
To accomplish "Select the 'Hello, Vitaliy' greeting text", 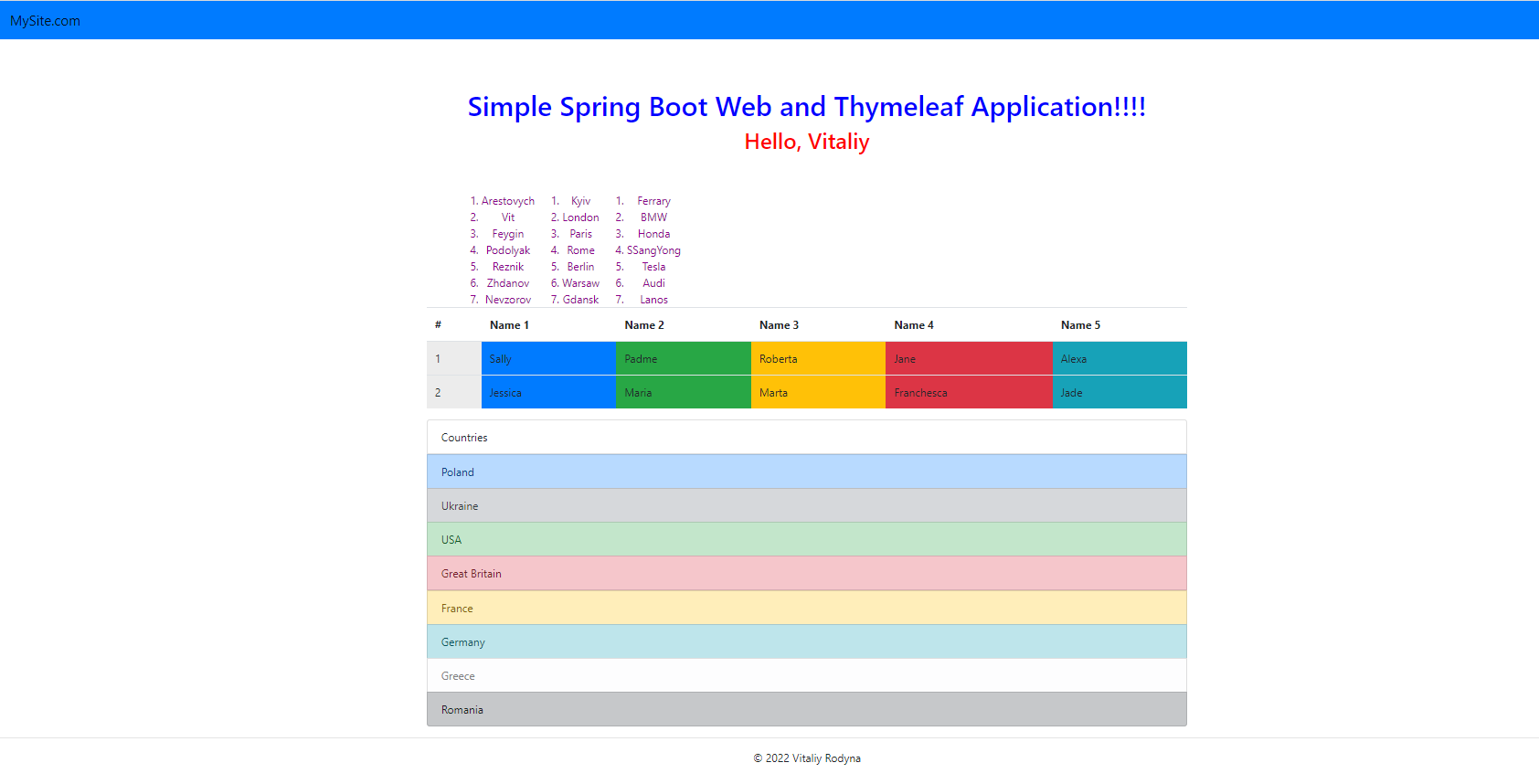I will pos(806,142).
